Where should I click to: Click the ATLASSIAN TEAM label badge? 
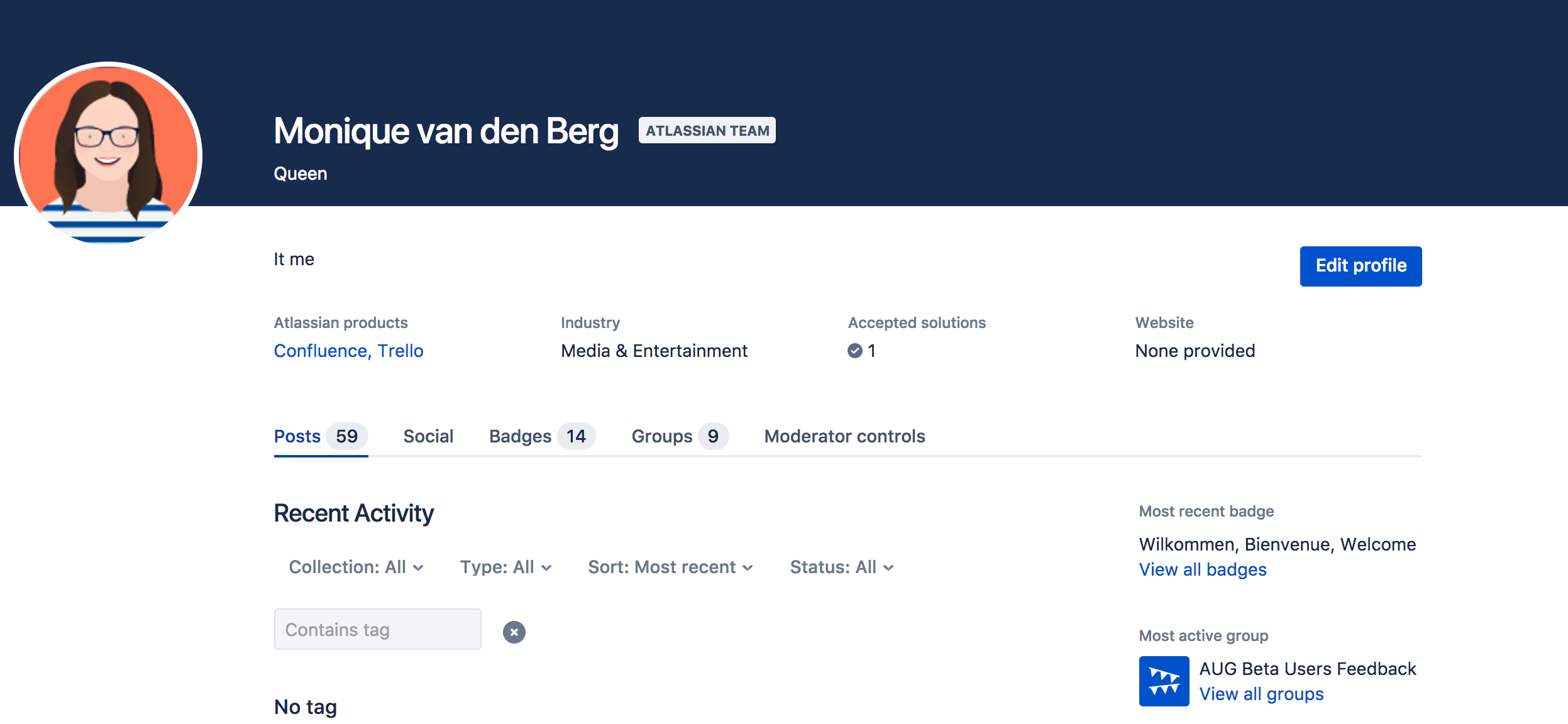click(x=707, y=130)
